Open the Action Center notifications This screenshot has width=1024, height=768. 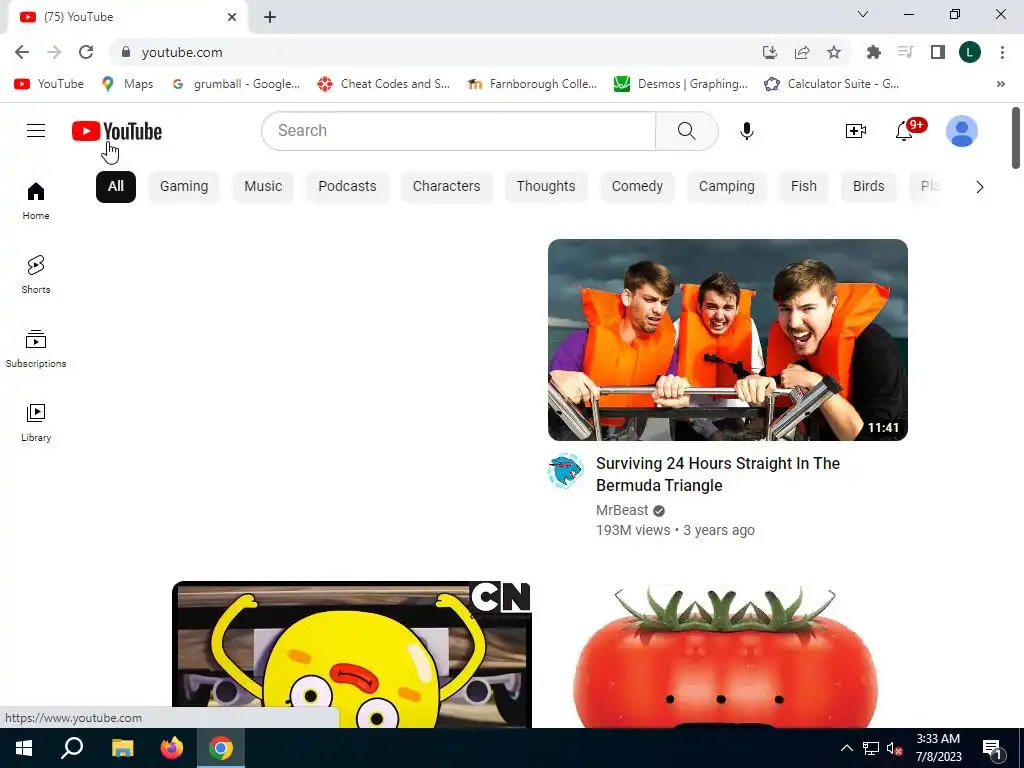coord(993,748)
